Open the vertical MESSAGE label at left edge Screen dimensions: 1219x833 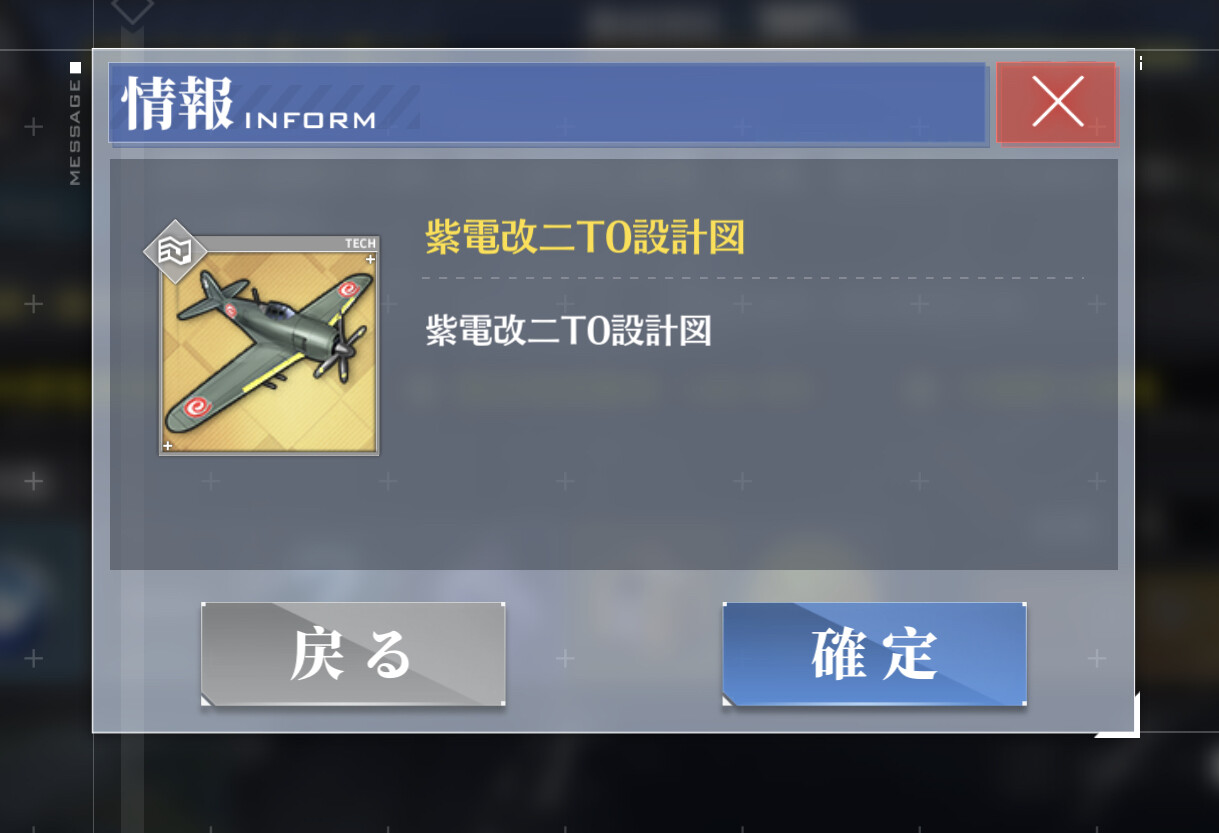tap(75, 133)
